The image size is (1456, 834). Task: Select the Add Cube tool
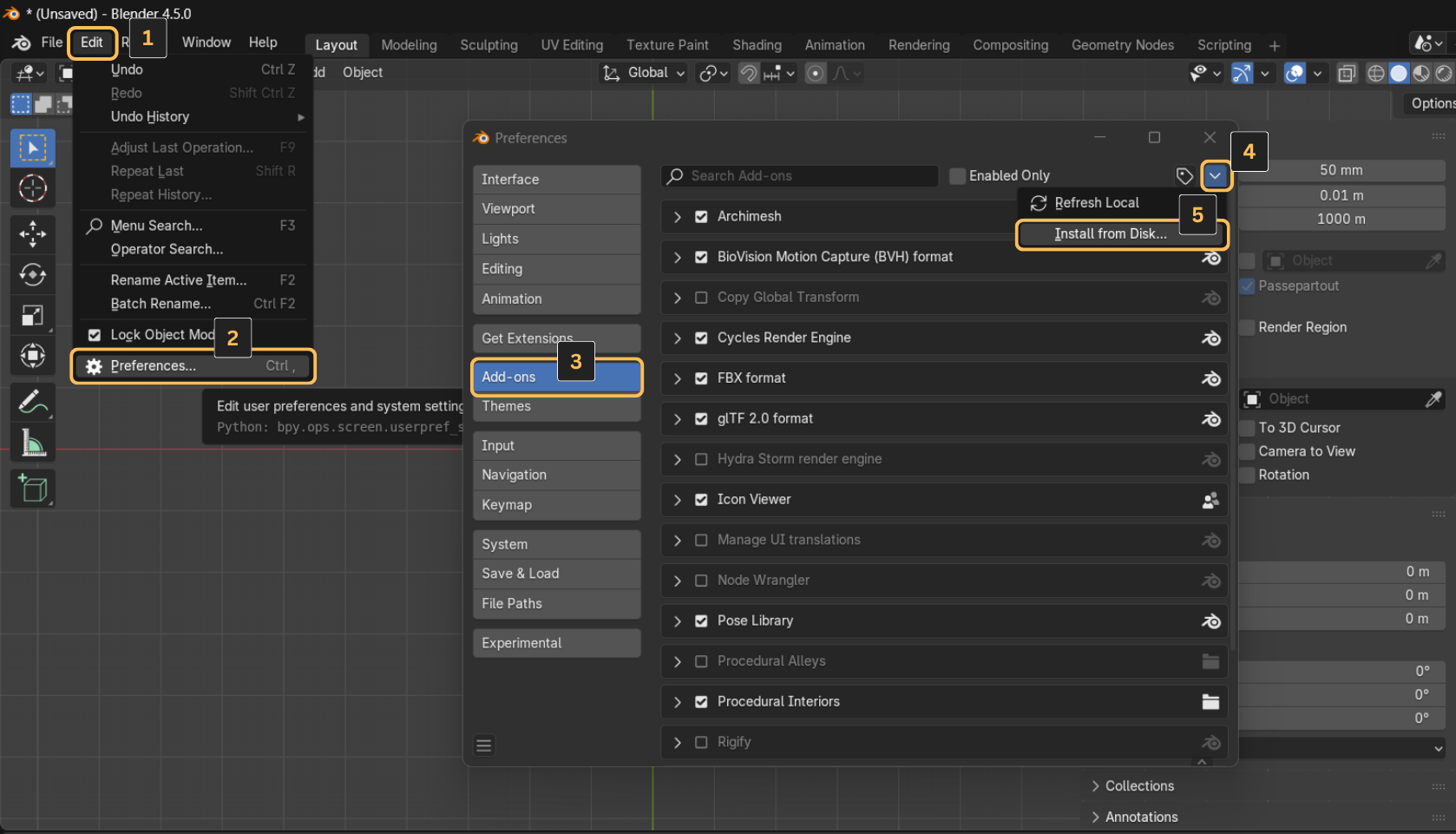coord(33,489)
